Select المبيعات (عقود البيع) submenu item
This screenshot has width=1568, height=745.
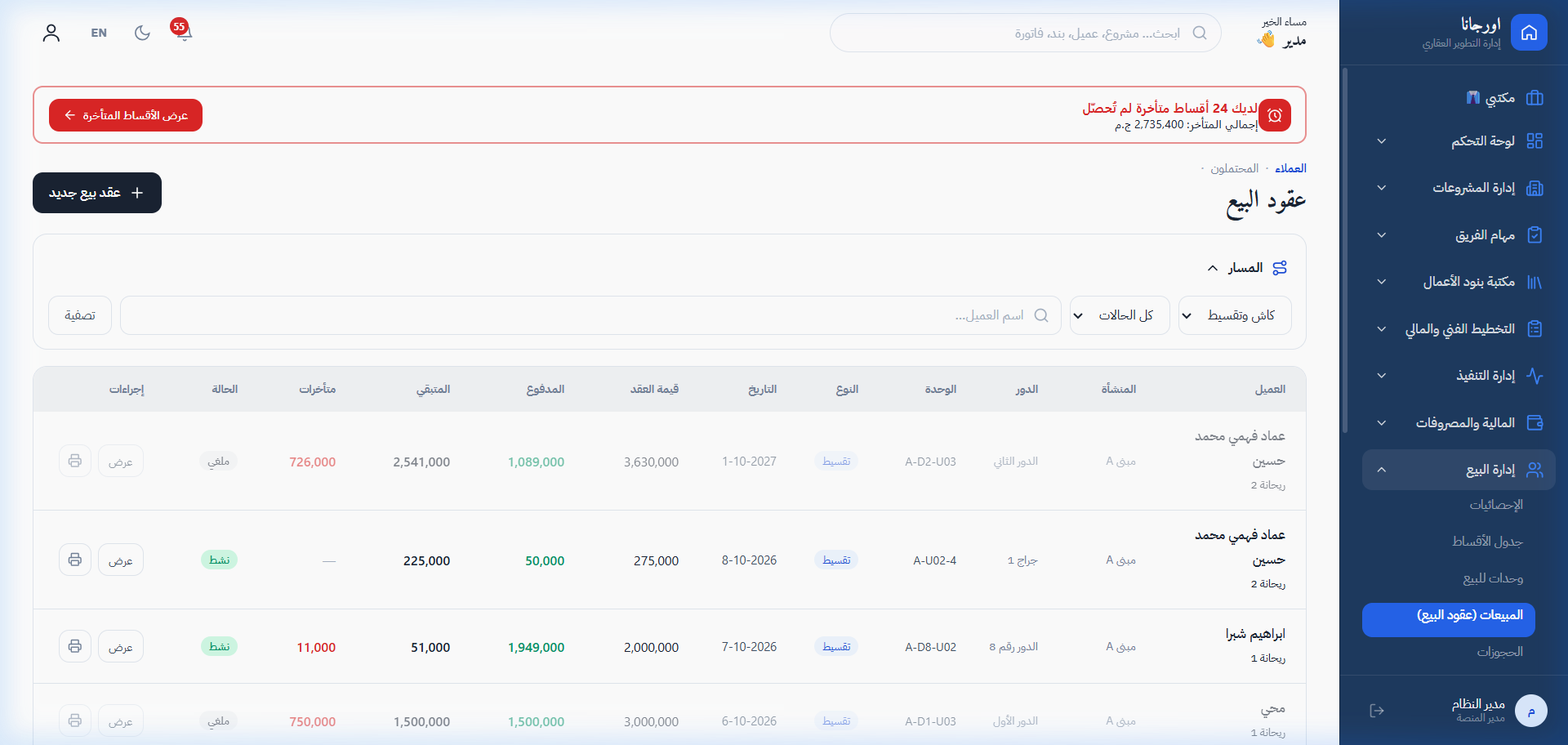coord(1449,620)
